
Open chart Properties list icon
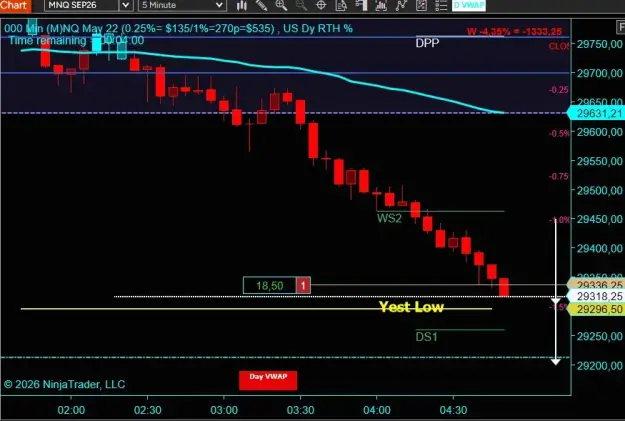pyautogui.click(x=441, y=5)
